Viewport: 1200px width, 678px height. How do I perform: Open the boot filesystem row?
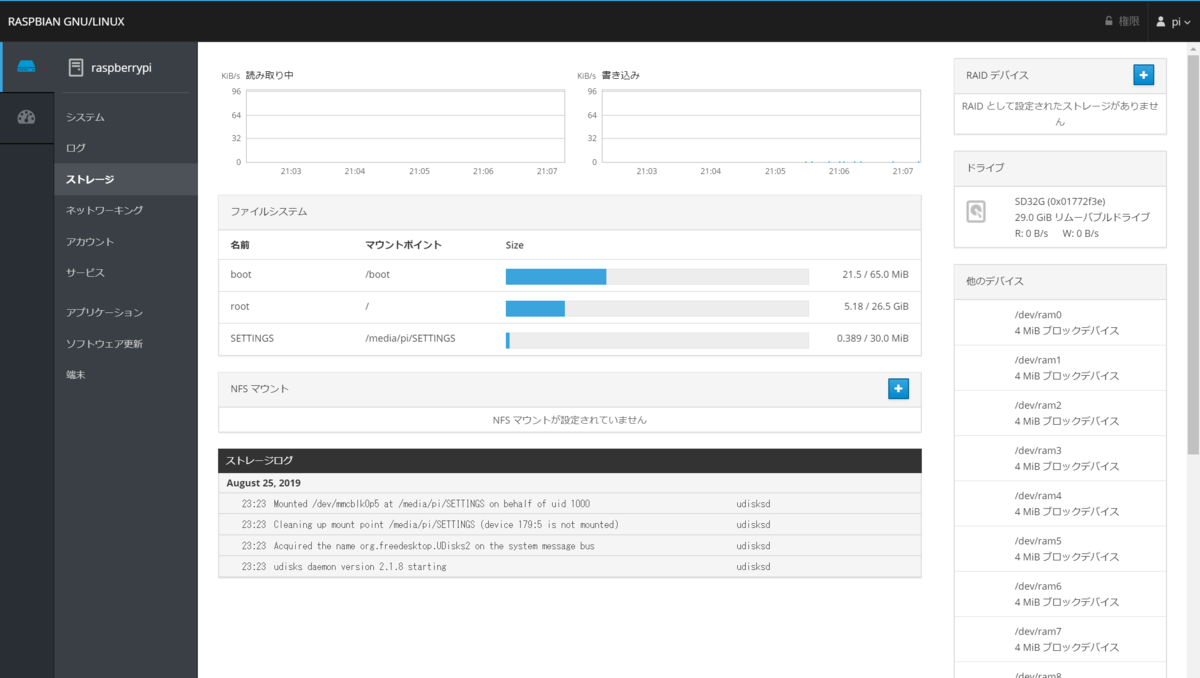tap(569, 275)
